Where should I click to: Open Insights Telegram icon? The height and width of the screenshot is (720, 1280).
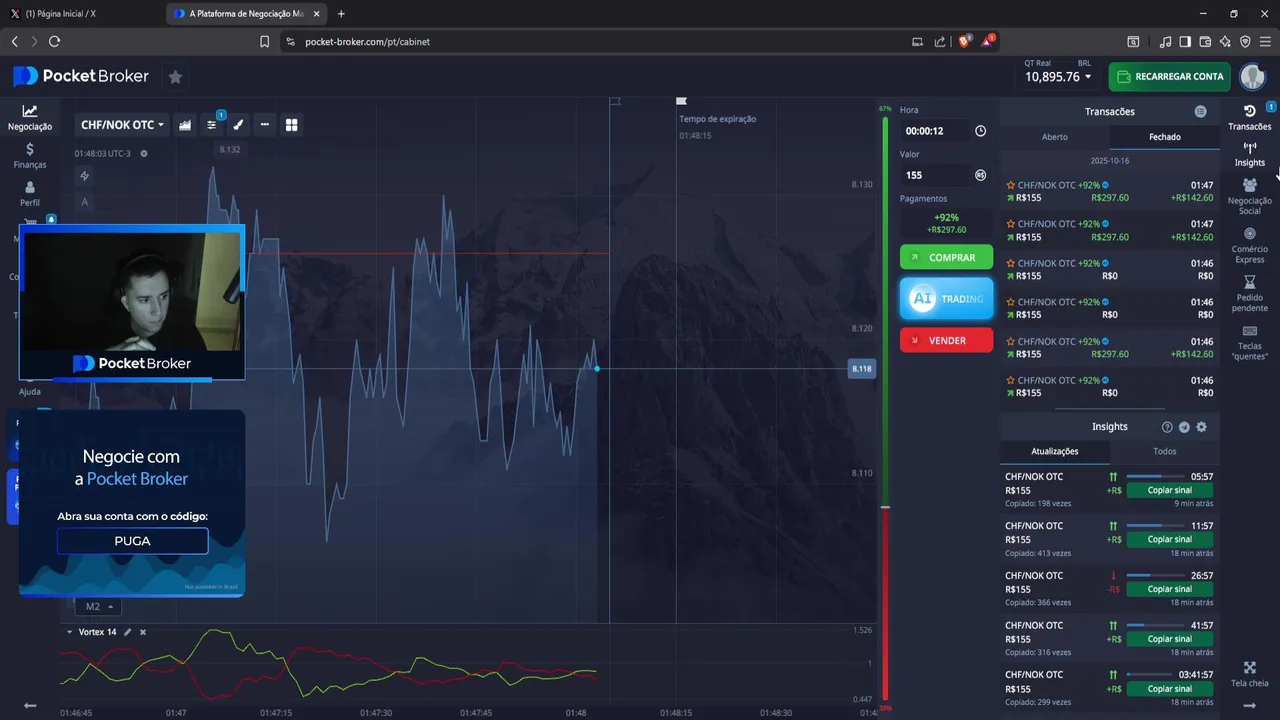[x=1184, y=427]
